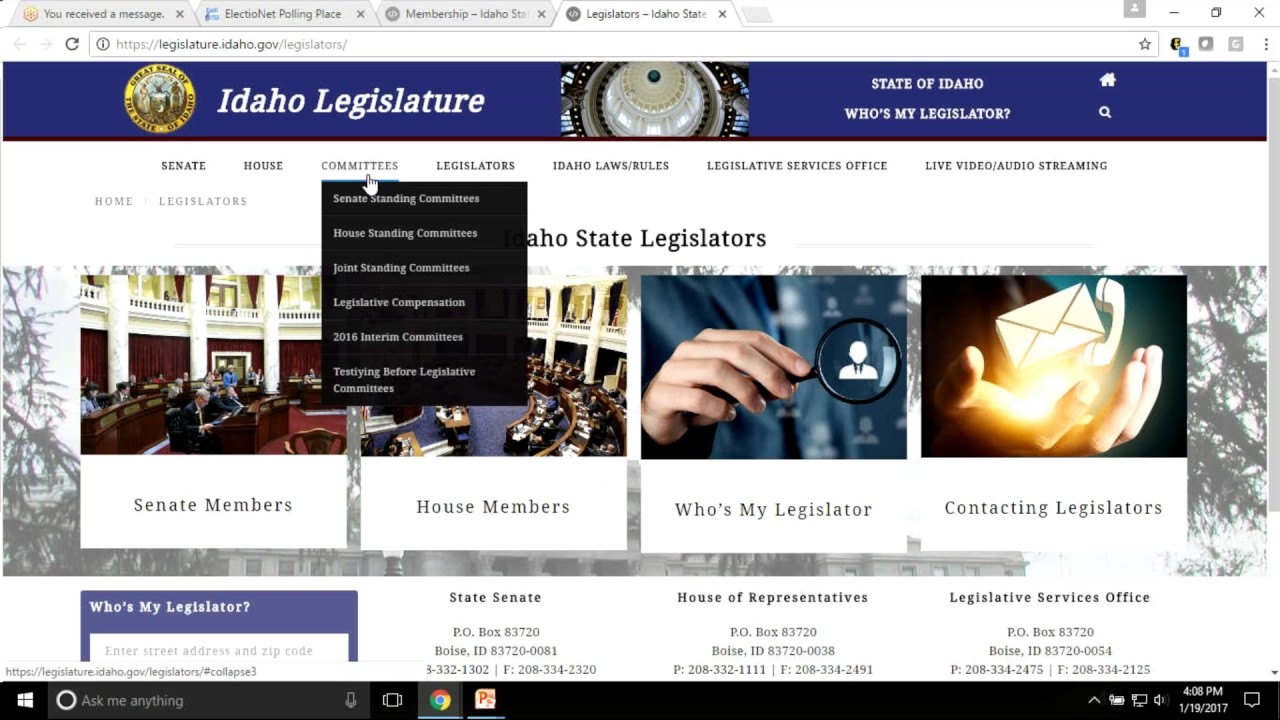Screen dimensions: 1280x720
Task: Click the Chrome profile icon
Action: pyautogui.click(x=1134, y=9)
